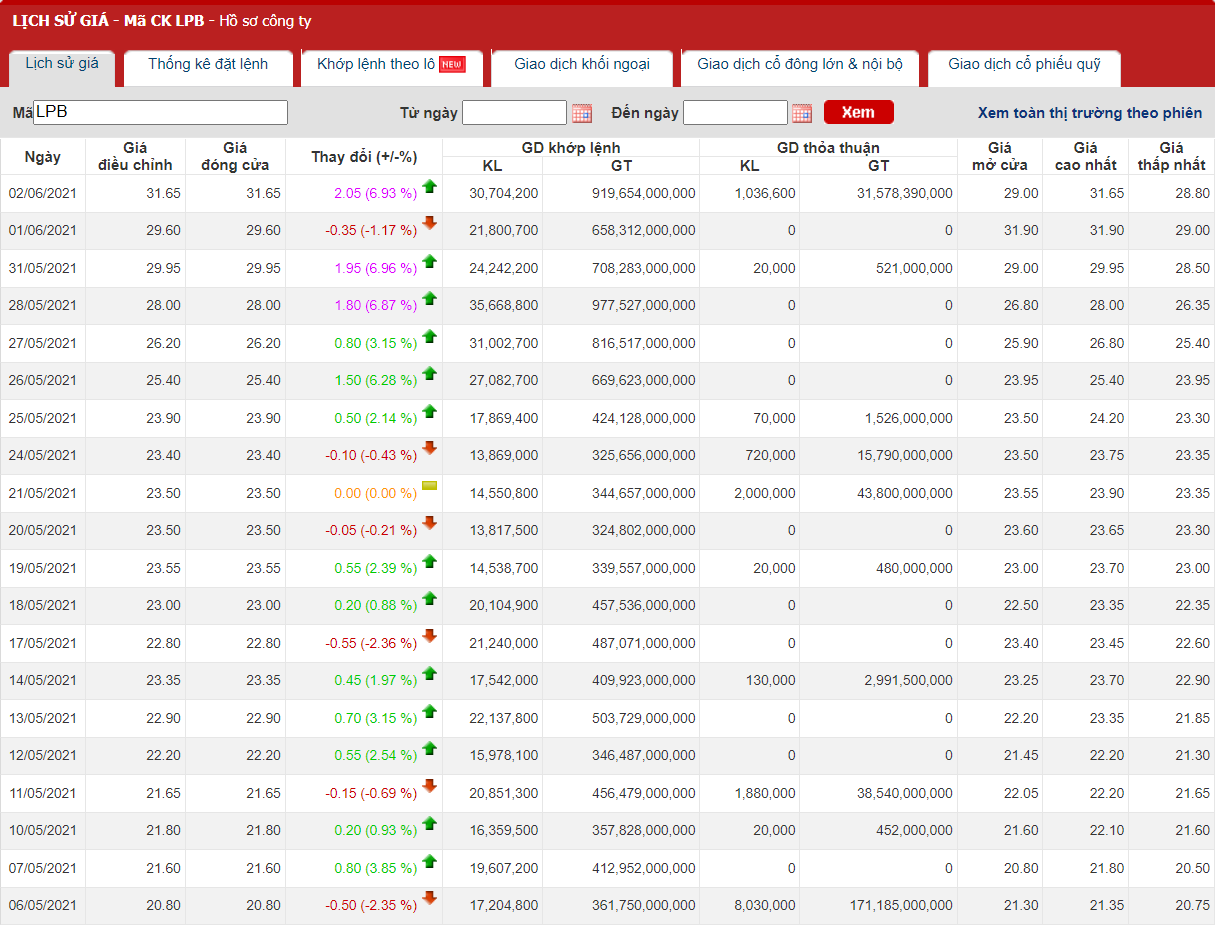Viewport: 1216px width, 926px height.
Task: Focus the 'Từ ngày' date input
Action: tap(514, 113)
